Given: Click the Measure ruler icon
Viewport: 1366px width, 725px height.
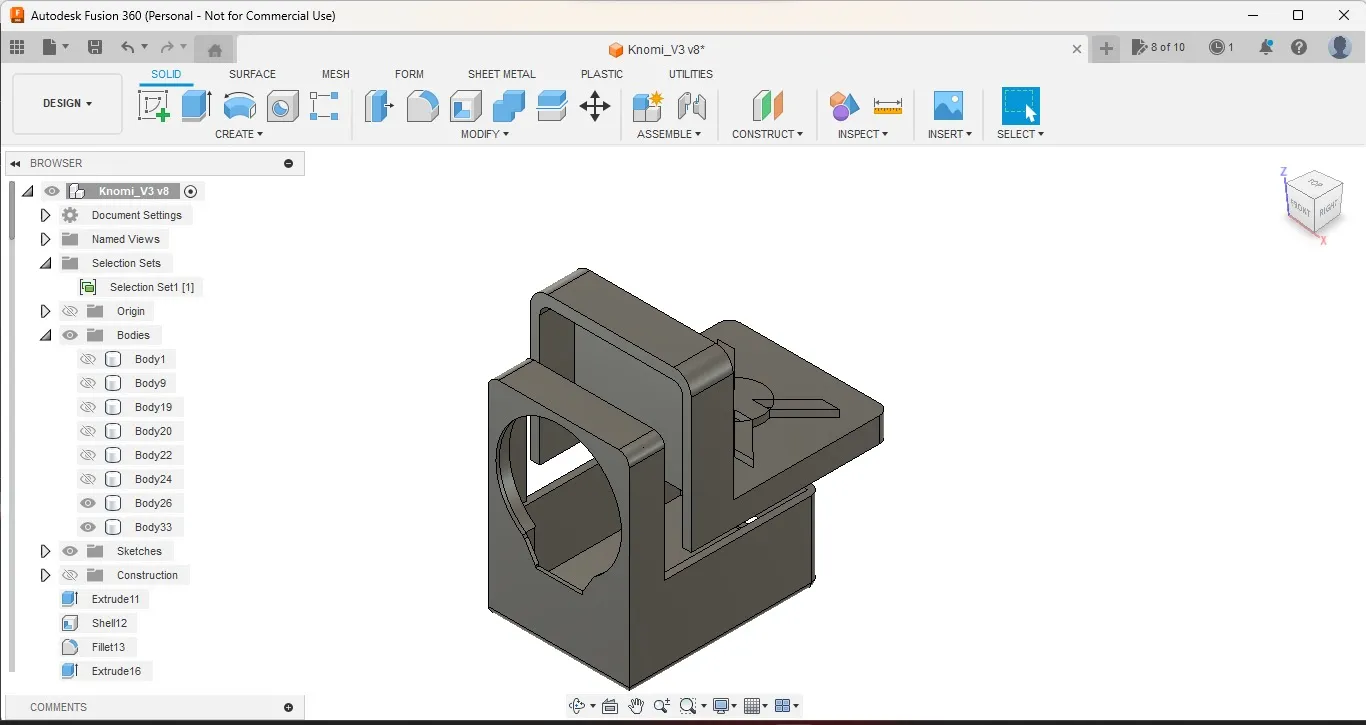Looking at the screenshot, I should click(x=887, y=105).
